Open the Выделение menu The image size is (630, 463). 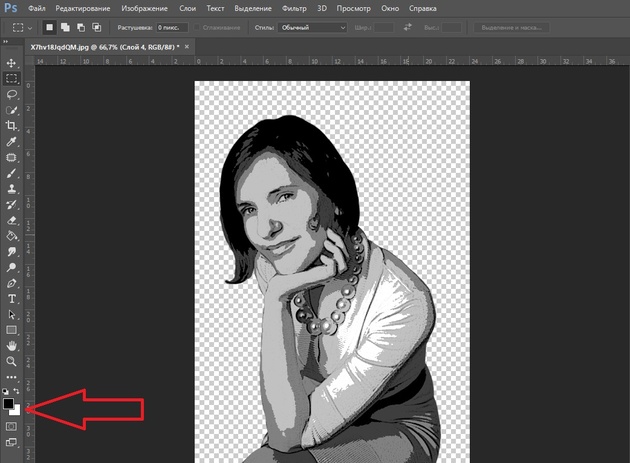[253, 8]
